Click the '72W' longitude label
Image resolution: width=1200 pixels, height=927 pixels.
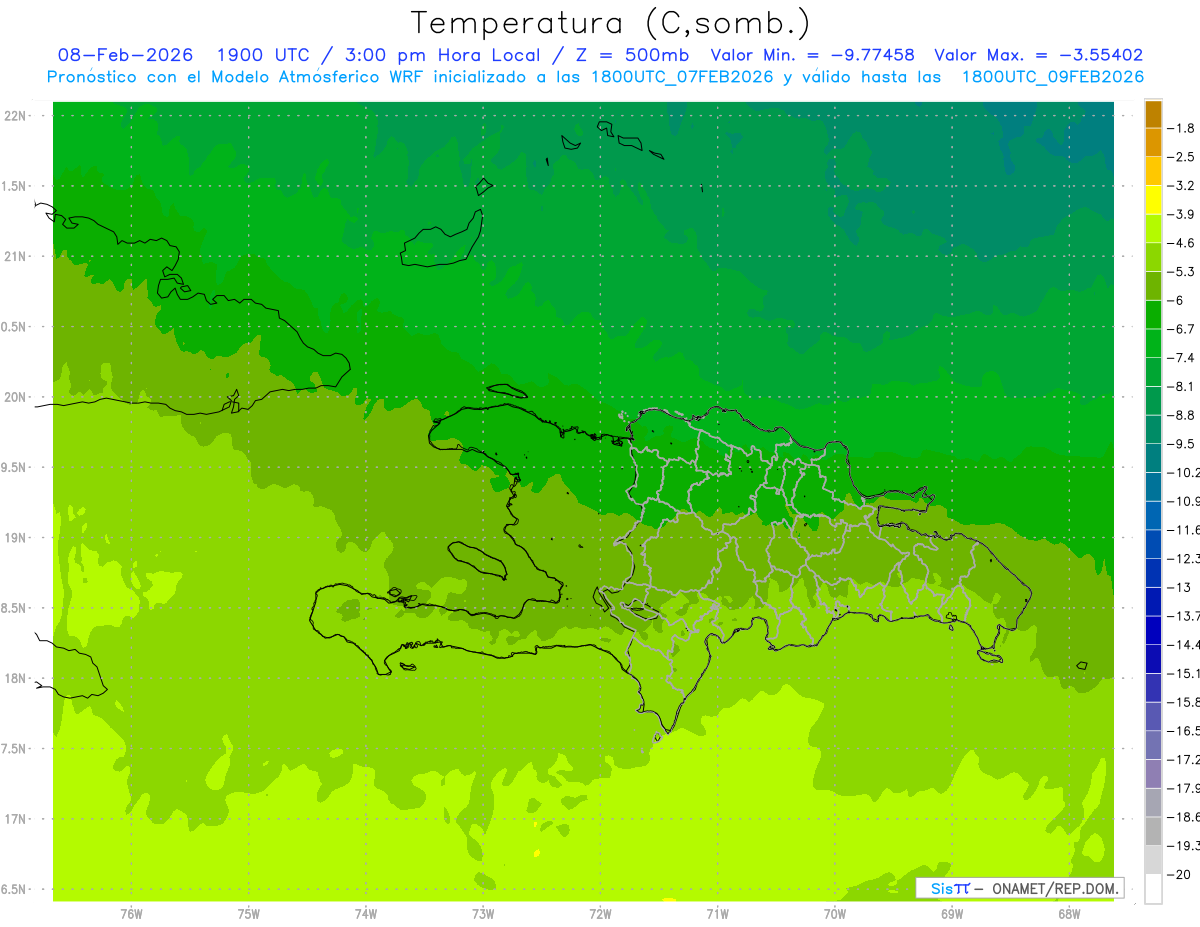coord(600,913)
